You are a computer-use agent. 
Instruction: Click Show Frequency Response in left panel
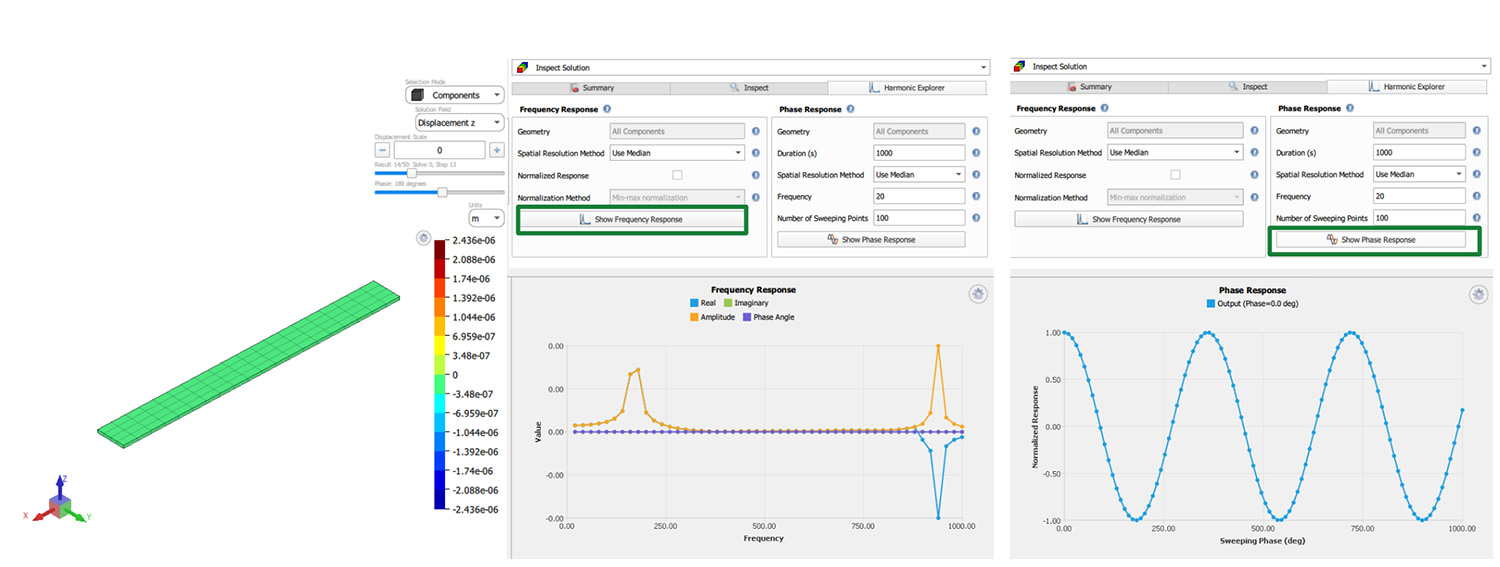(x=631, y=219)
